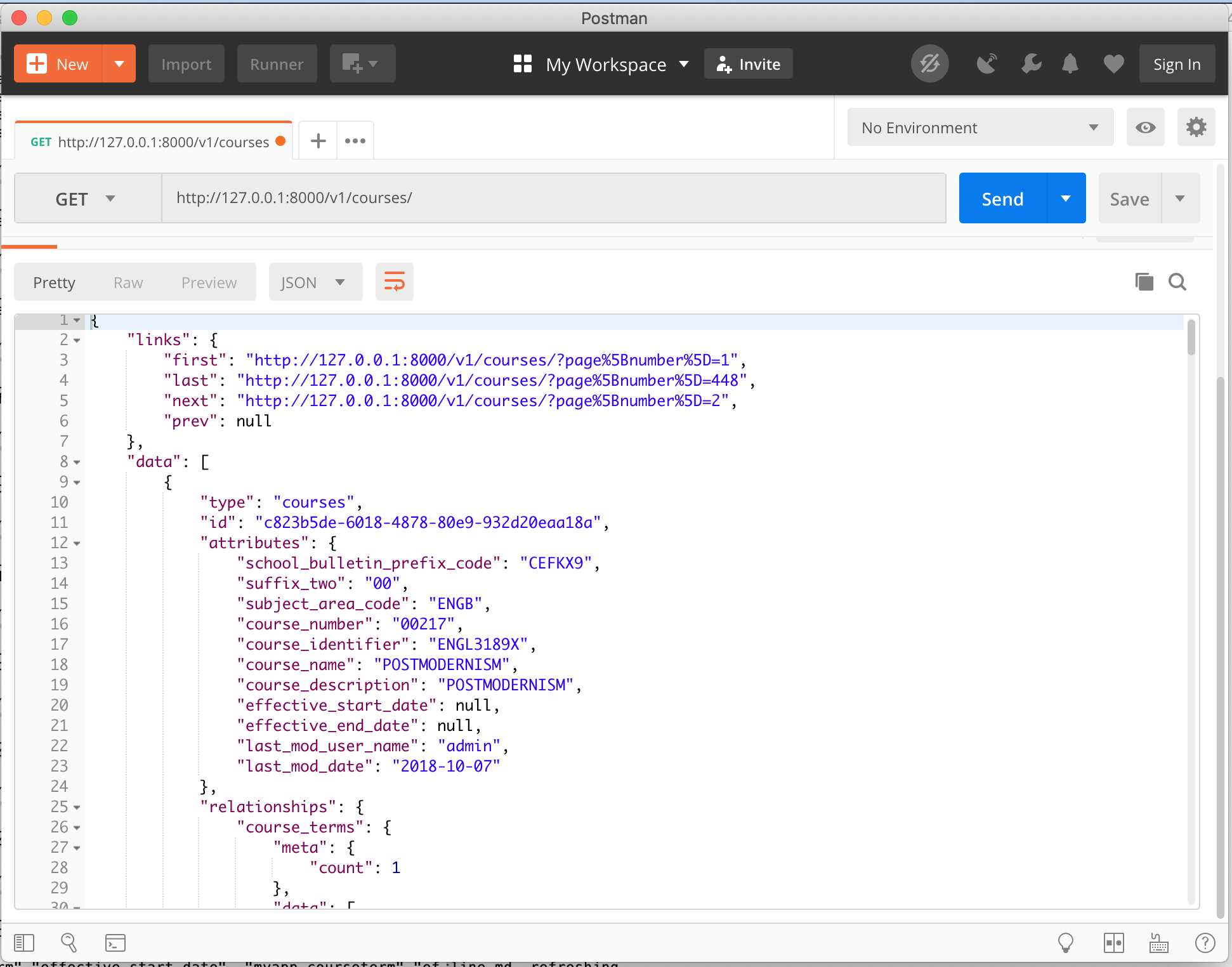Viewport: 1232px width, 967px height.
Task: Click the sync status icon
Action: [x=929, y=63]
